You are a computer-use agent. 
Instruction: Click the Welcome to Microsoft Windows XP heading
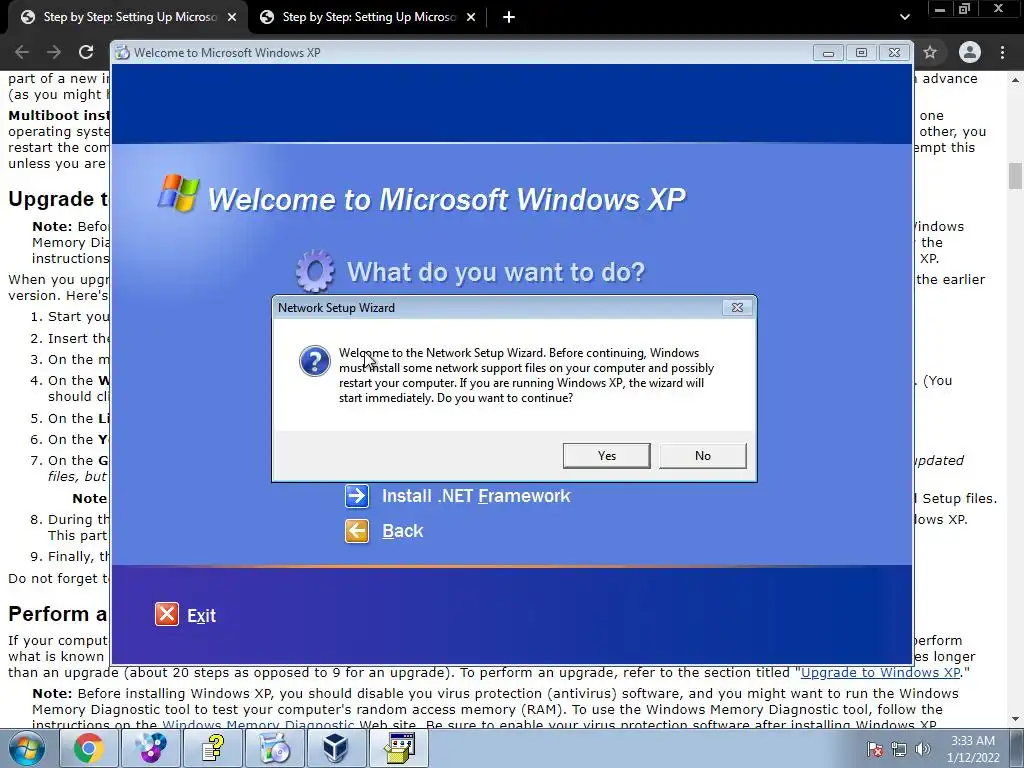tap(447, 199)
